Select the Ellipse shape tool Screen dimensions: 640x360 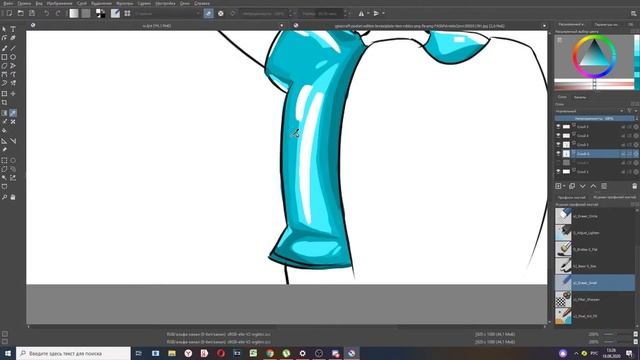13,57
